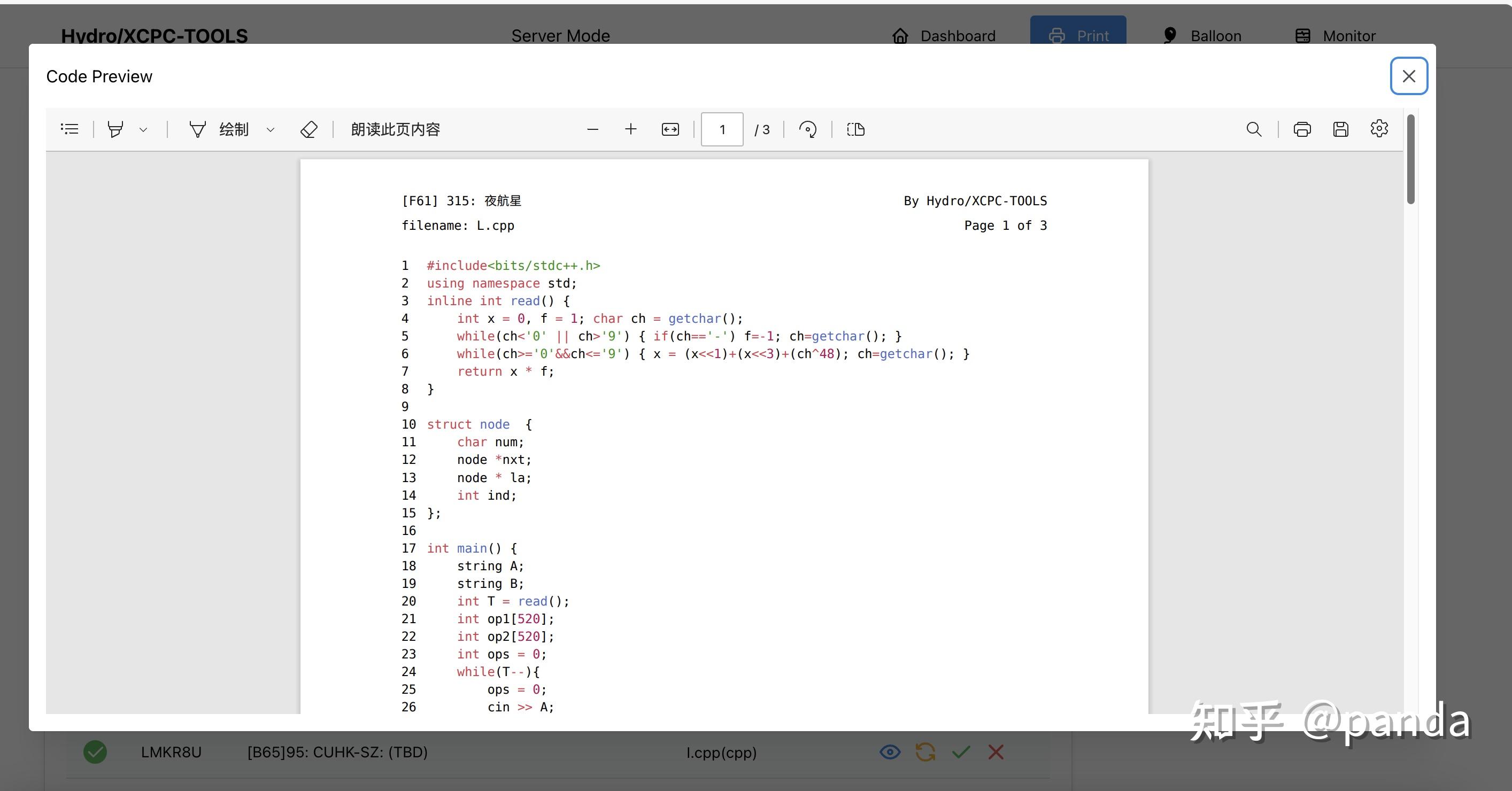The height and width of the screenshot is (791, 1512).
Task: Toggle the eye preview icon for l.cpp
Action: (x=890, y=751)
